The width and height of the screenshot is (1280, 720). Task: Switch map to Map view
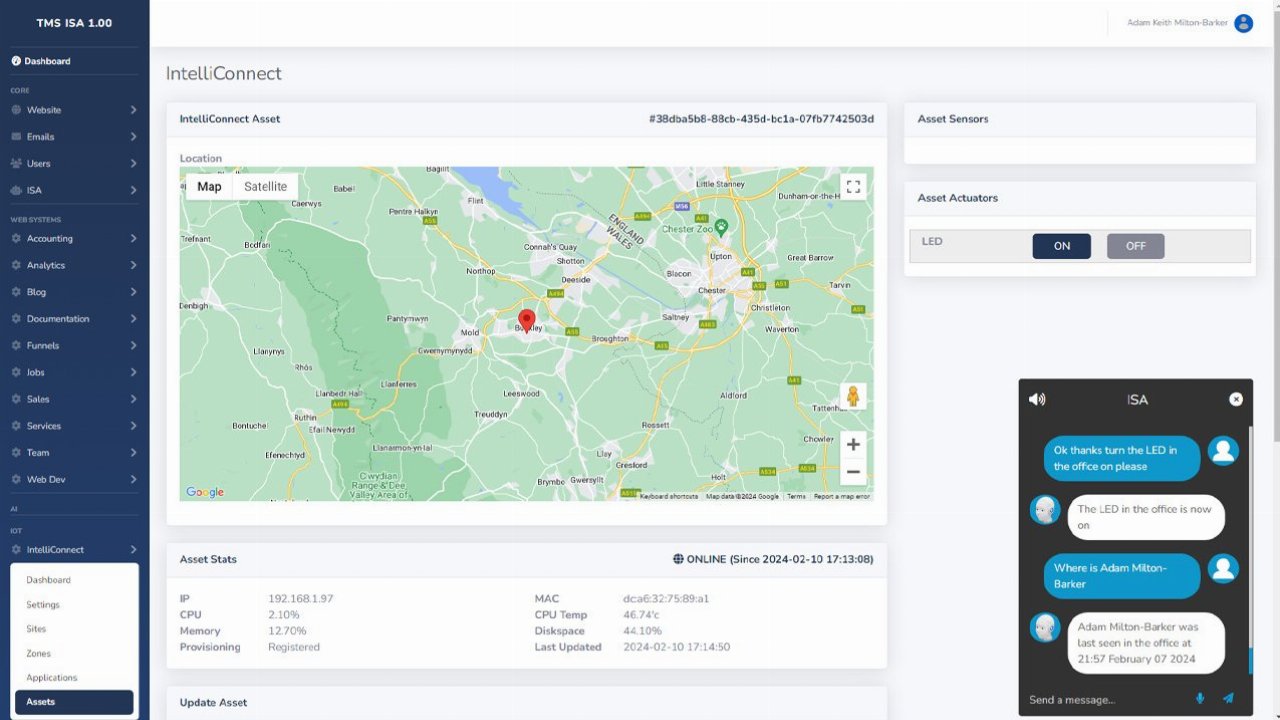209,187
